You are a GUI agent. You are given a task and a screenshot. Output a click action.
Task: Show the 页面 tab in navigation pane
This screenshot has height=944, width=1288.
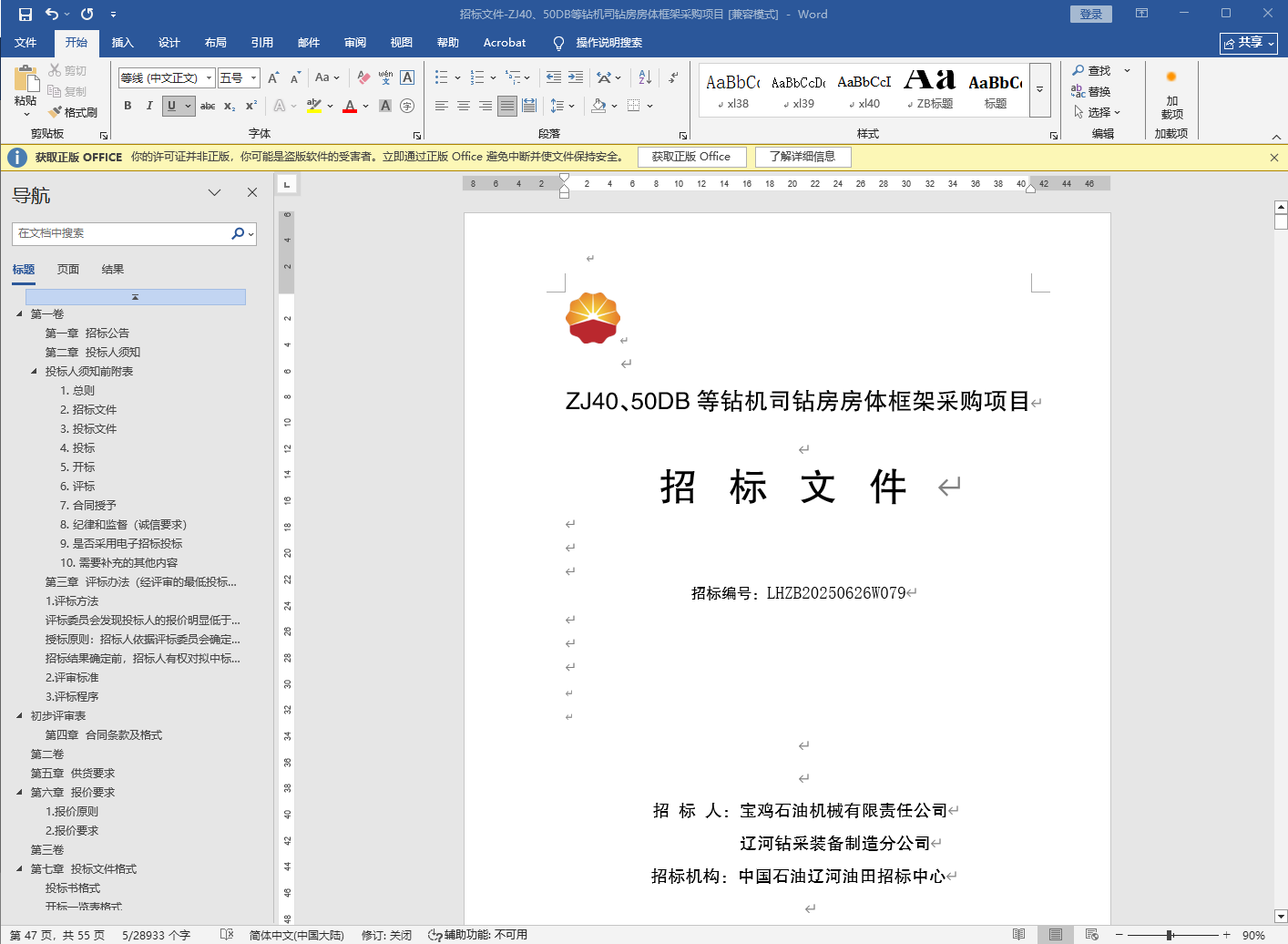68,270
